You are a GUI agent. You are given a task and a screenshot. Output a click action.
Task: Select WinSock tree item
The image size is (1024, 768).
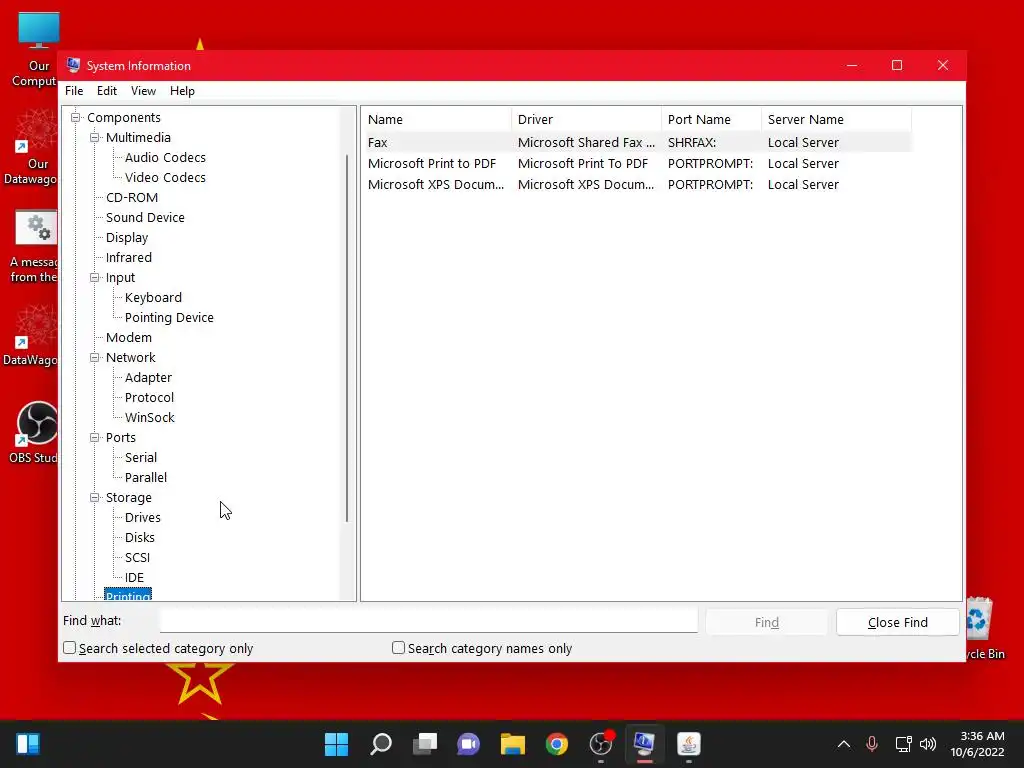[x=150, y=418]
